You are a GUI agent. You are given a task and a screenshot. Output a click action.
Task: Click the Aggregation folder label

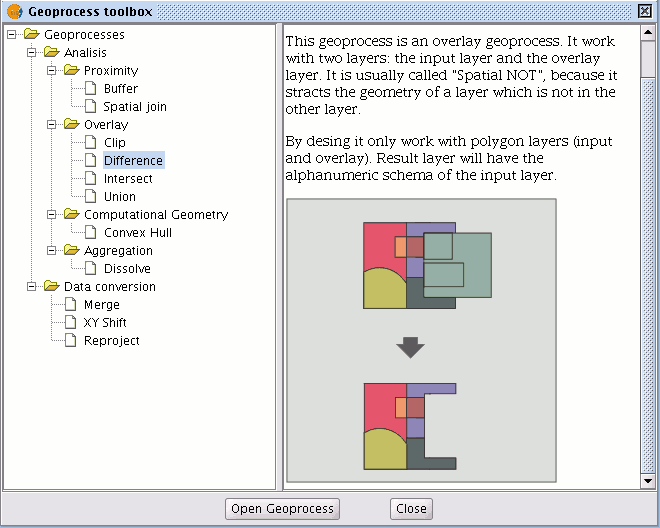pyautogui.click(x=118, y=251)
